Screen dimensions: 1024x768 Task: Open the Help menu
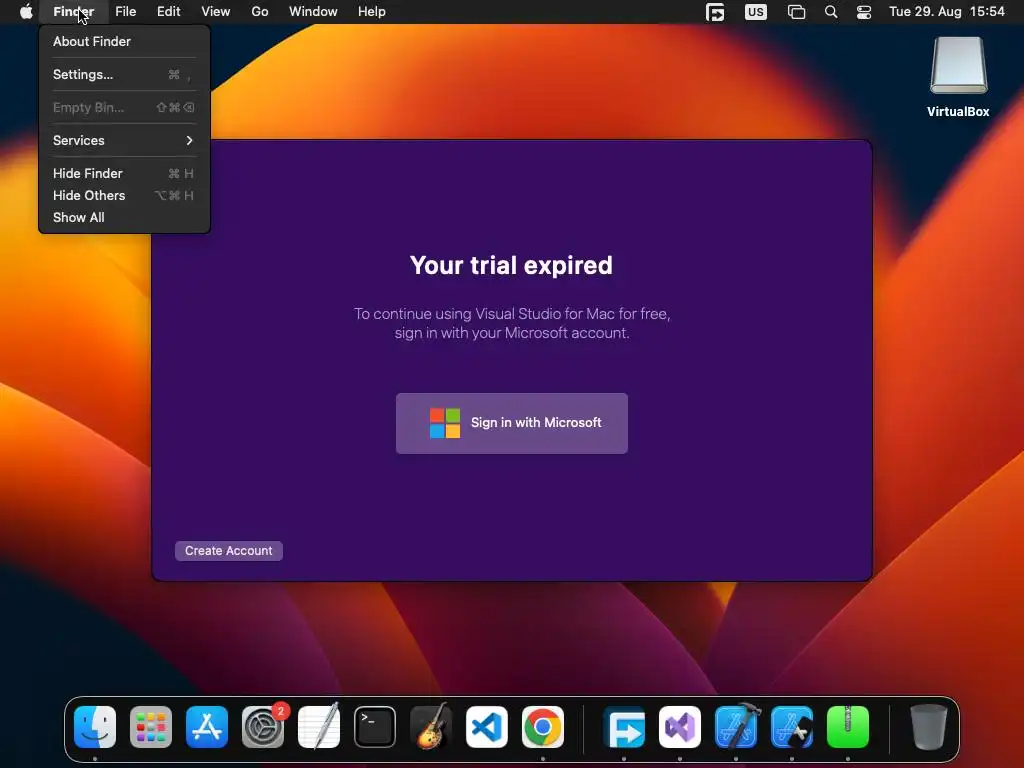coord(372,12)
